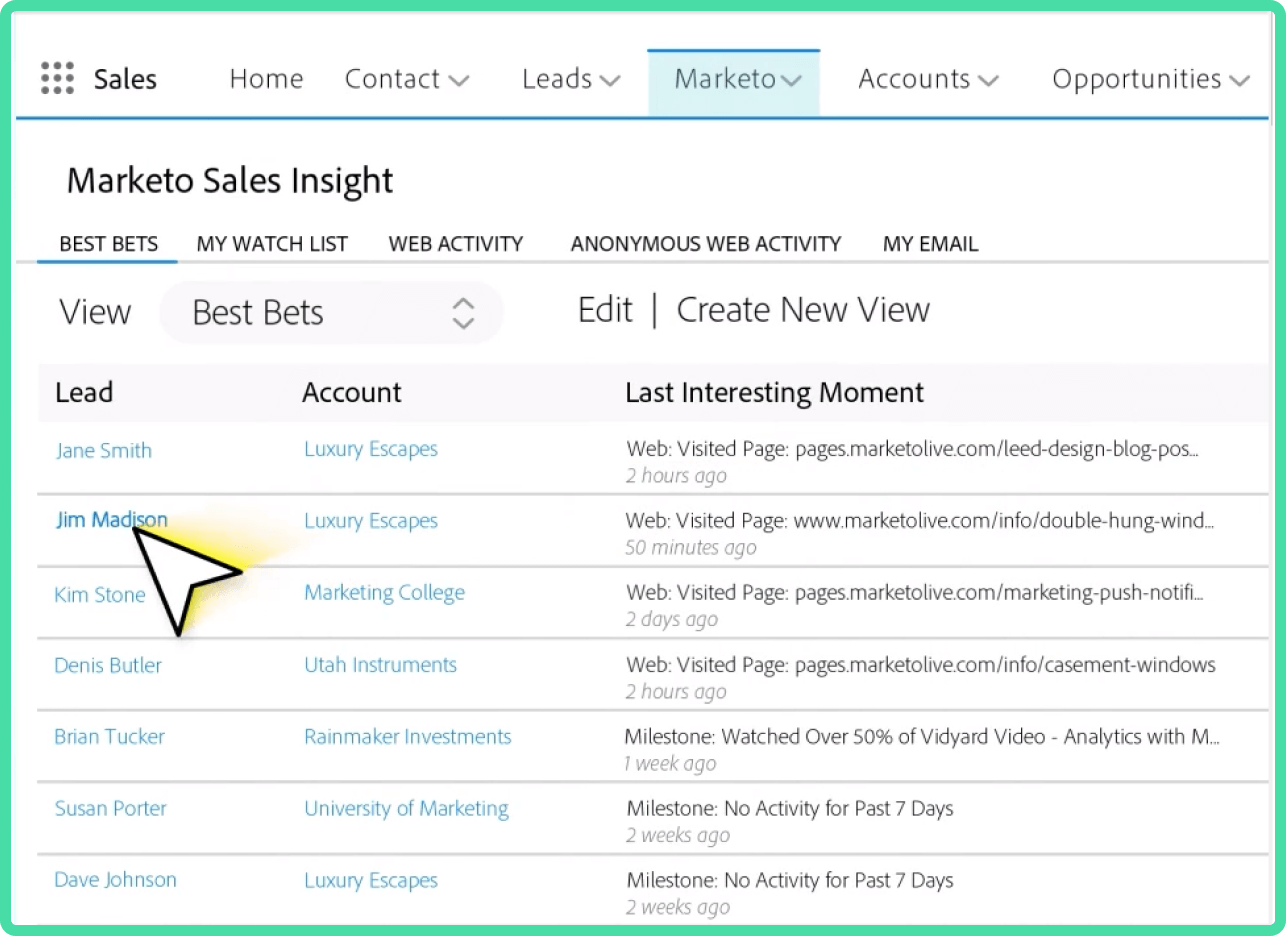Select the Vidyard Video milestone entry
This screenshot has width=1286, height=936.
922,737
